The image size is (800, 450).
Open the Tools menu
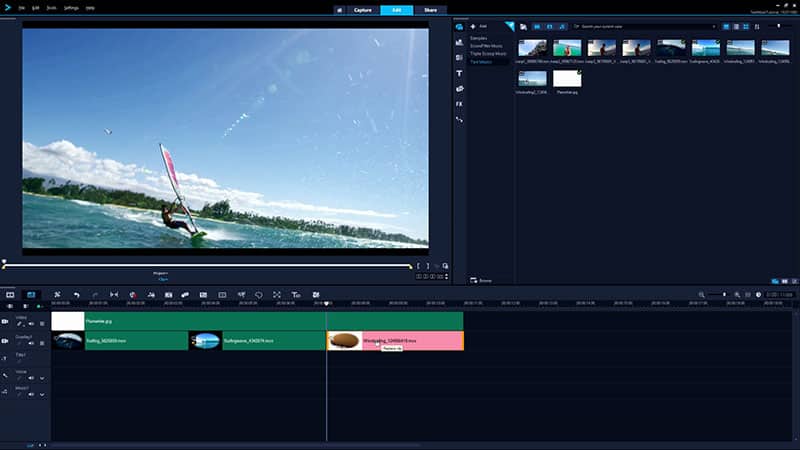(x=52, y=8)
